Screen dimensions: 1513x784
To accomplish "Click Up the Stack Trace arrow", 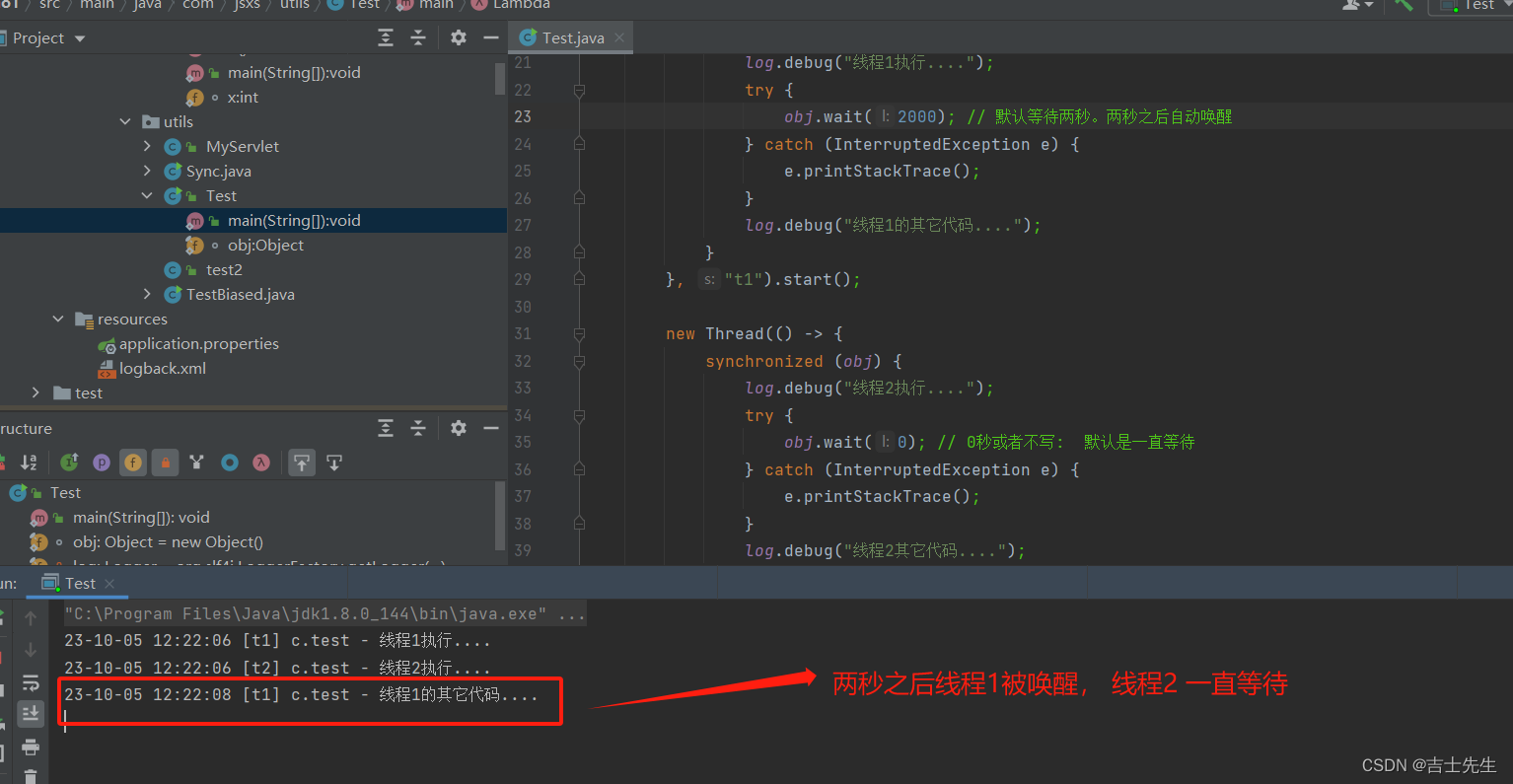I will pyautogui.click(x=31, y=618).
